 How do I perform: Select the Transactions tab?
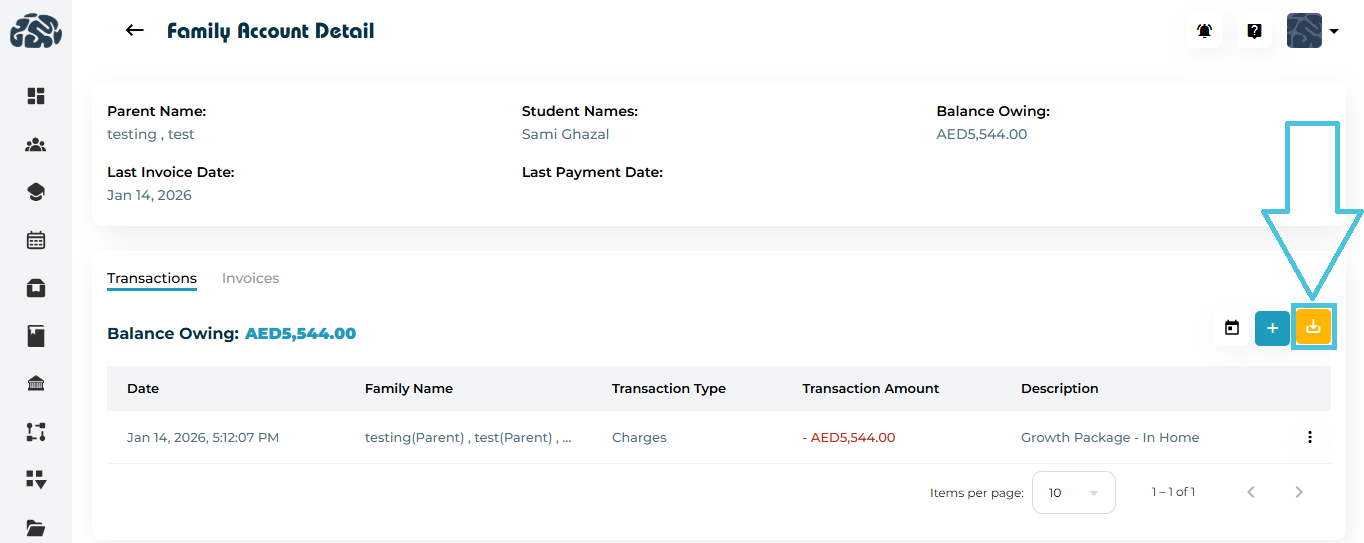tap(152, 278)
